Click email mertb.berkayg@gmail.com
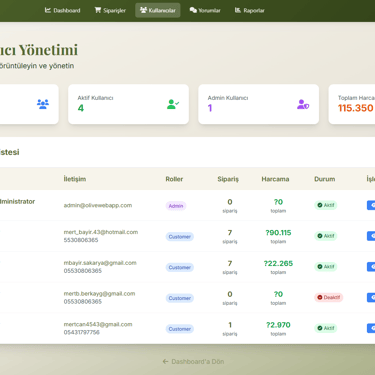The height and width of the screenshot is (375, 375). [x=99, y=293]
